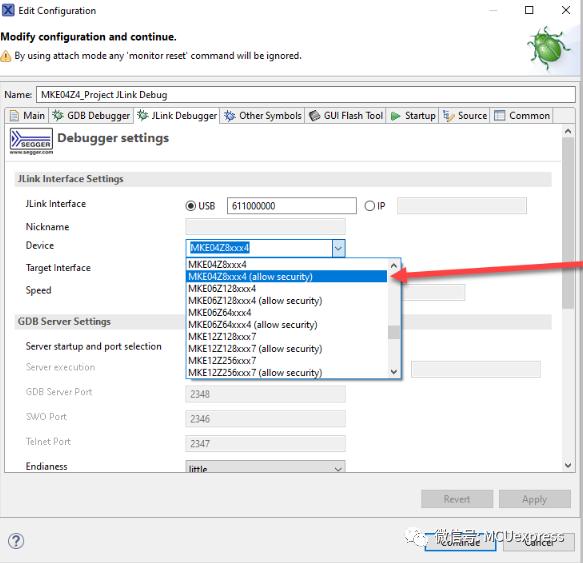Click the Edit Configuration window icon
583x563 pixels.
pyautogui.click(x=8, y=10)
